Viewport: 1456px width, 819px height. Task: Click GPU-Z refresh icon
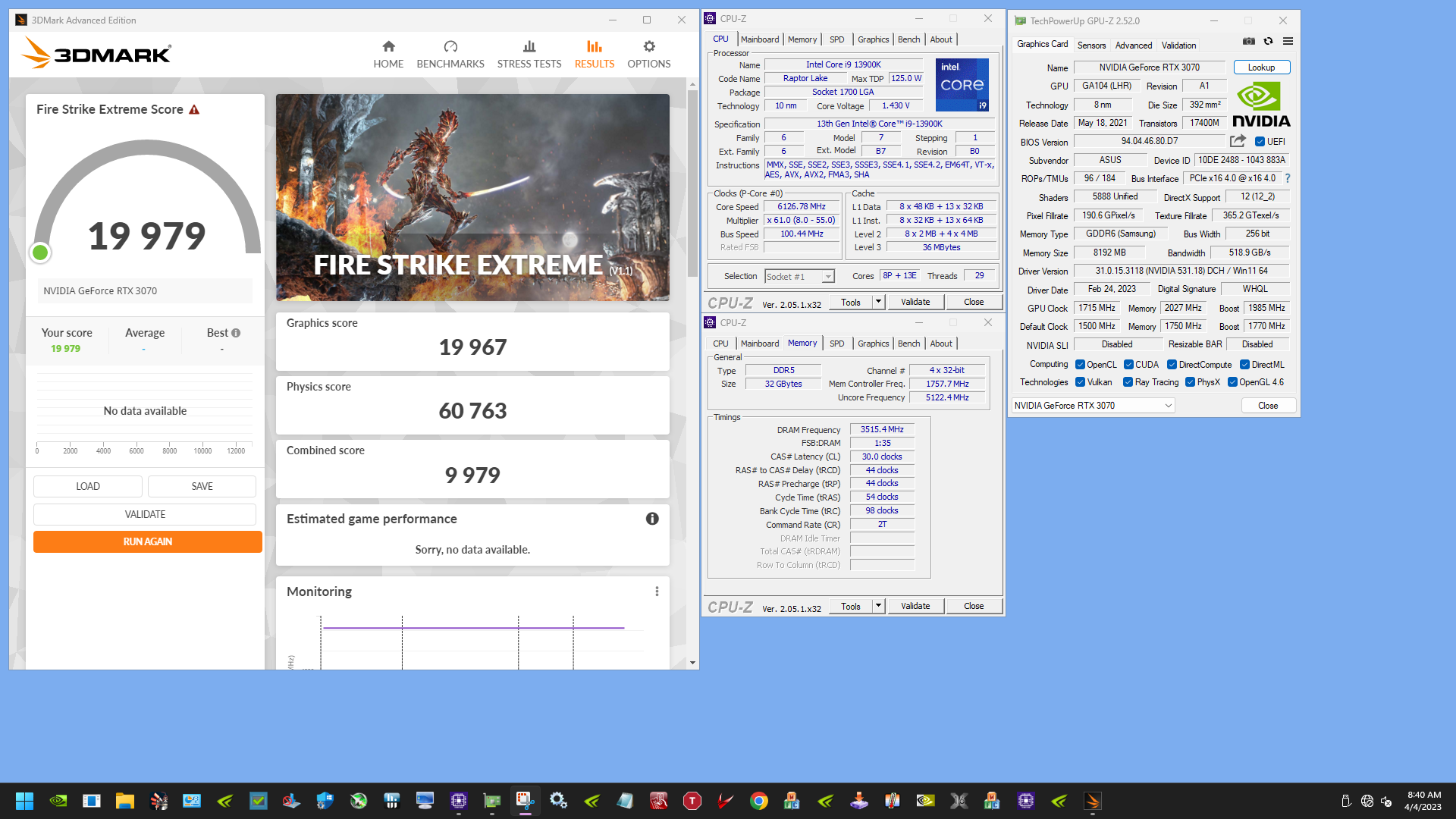1268,41
